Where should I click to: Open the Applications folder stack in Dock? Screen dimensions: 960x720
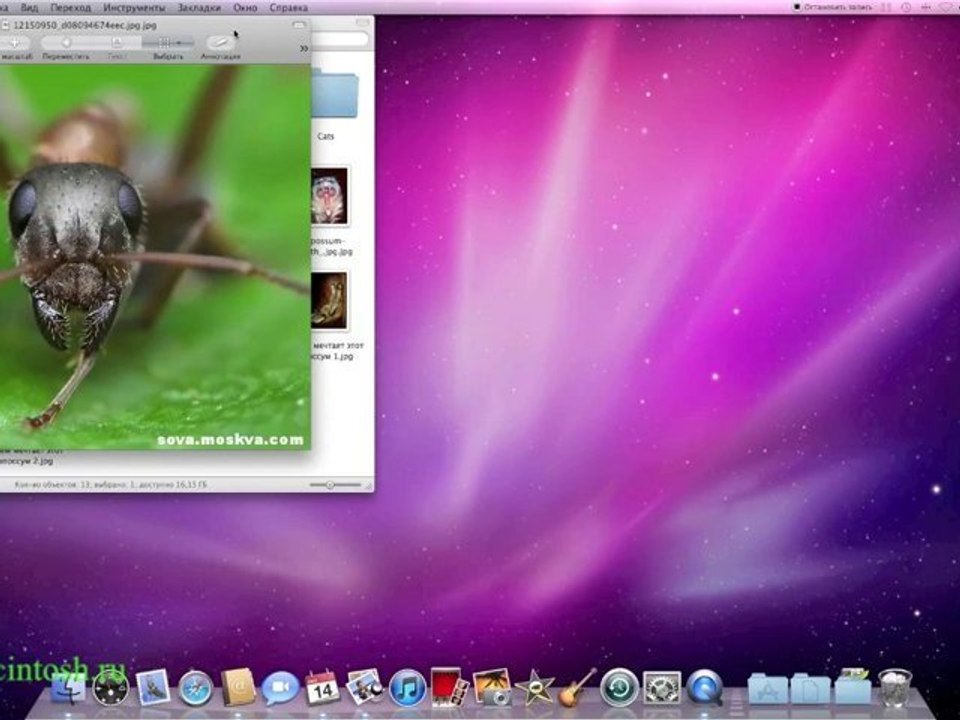767,689
